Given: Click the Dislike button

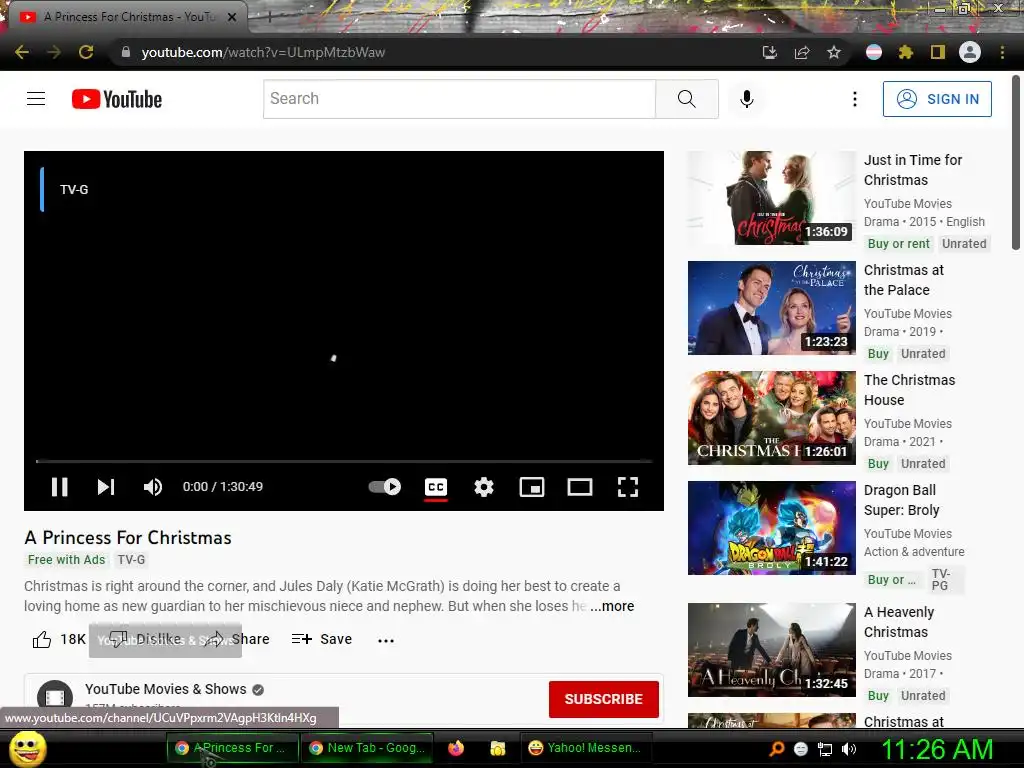Looking at the screenshot, I should point(145,639).
